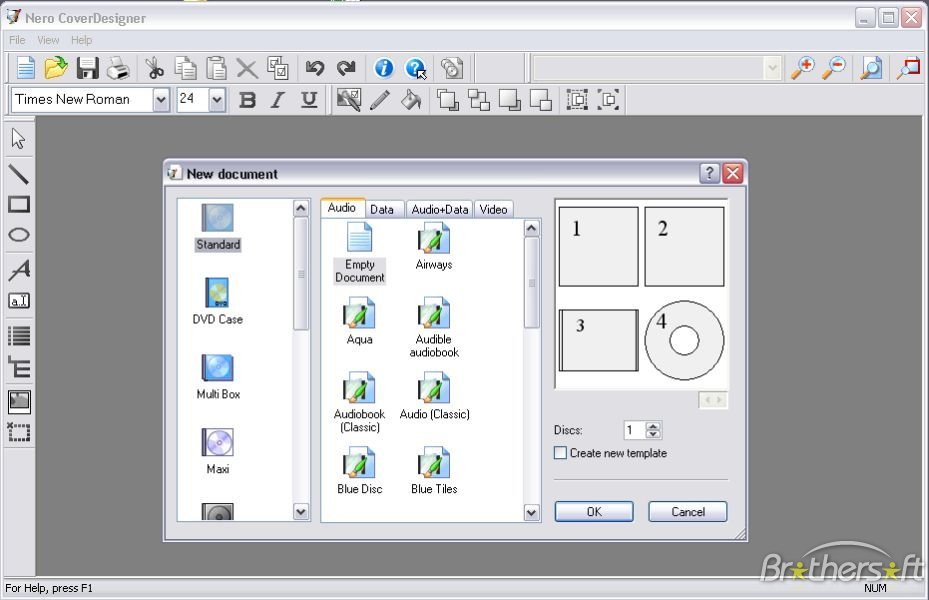Select the DVD Case document type
929x600 pixels.
pyautogui.click(x=217, y=301)
